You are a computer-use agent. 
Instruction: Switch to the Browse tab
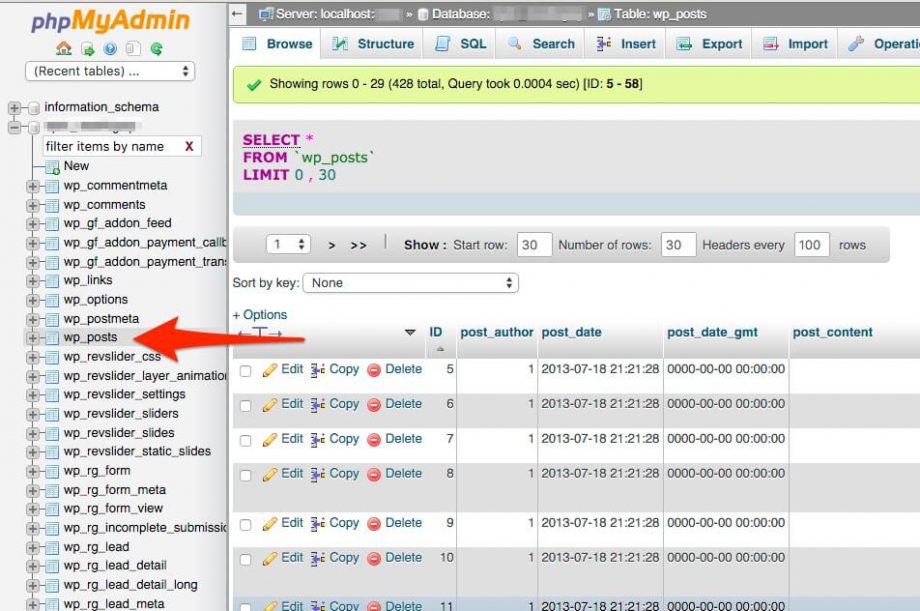click(x=277, y=44)
